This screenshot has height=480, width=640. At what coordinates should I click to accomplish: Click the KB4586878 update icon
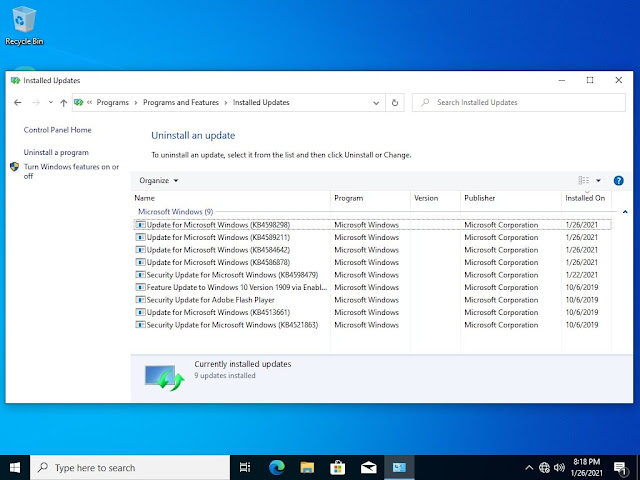pyautogui.click(x=140, y=262)
